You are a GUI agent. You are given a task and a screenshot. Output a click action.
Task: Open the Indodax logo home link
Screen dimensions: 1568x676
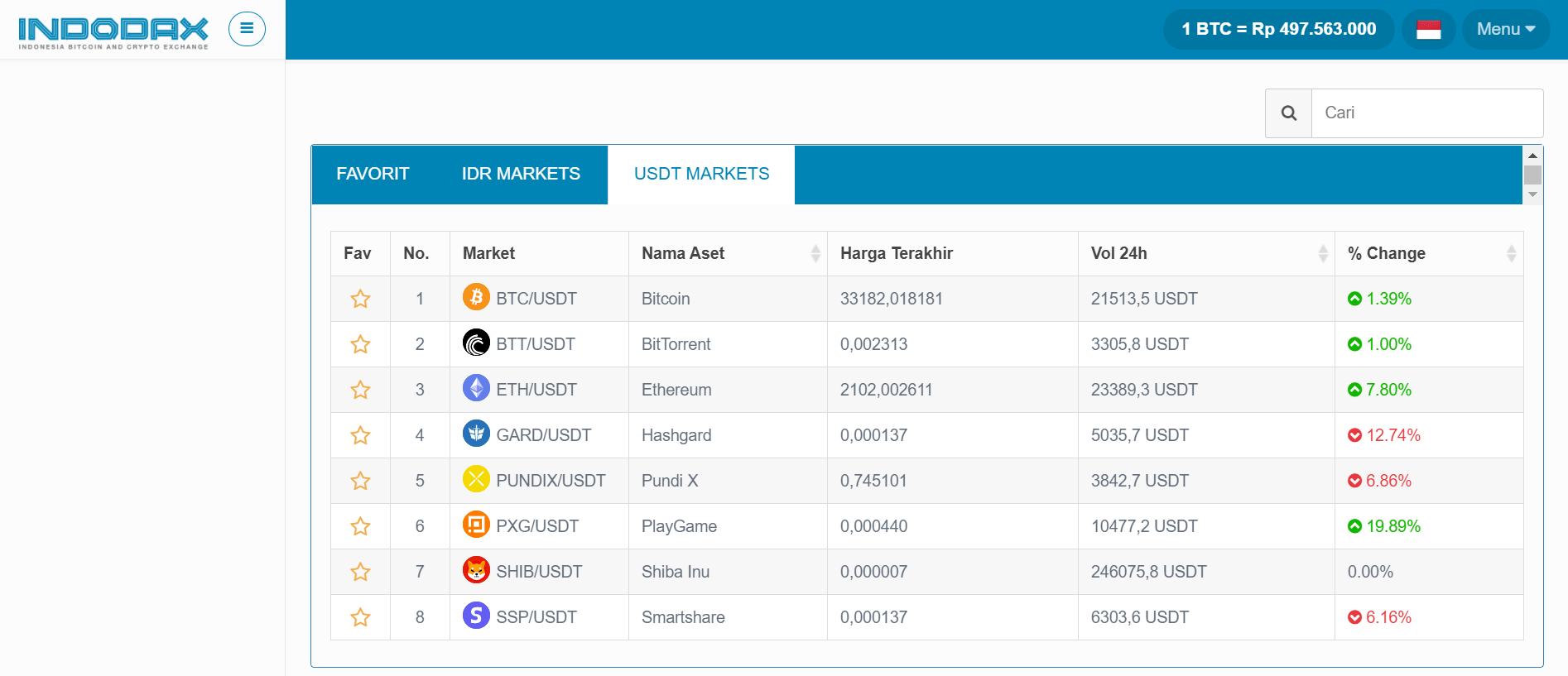point(113,33)
